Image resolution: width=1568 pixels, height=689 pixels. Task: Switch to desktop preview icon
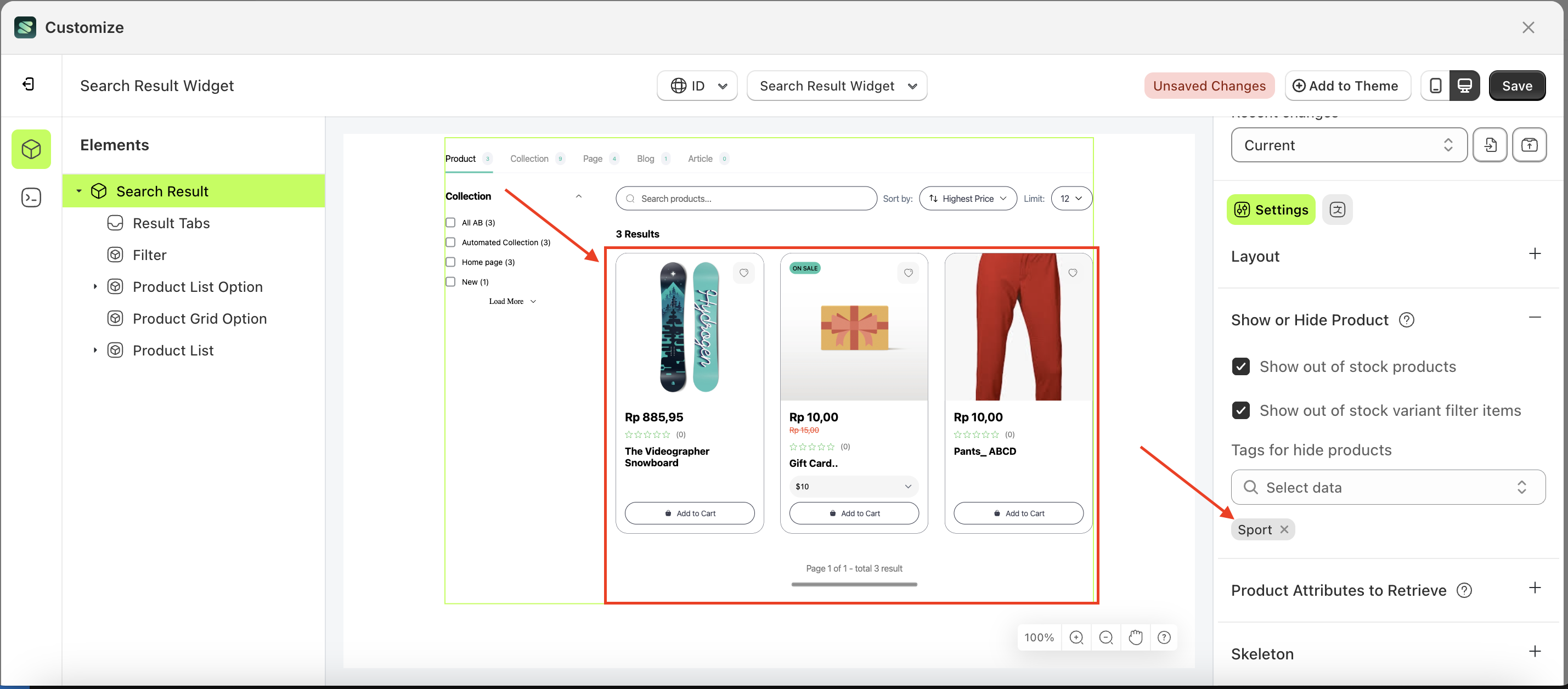click(1464, 86)
